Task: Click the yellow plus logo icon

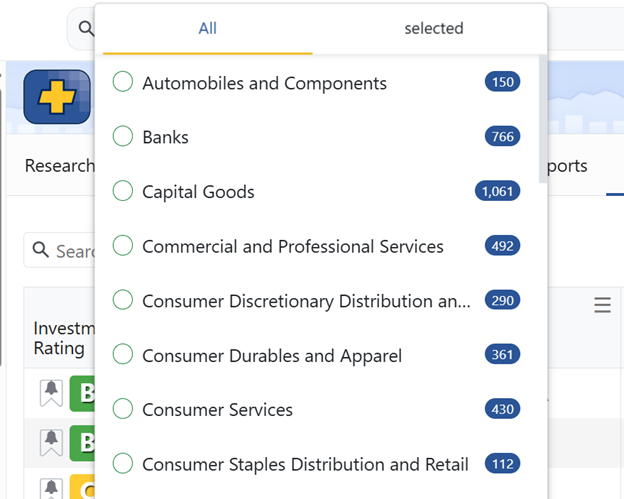Action: click(x=57, y=97)
